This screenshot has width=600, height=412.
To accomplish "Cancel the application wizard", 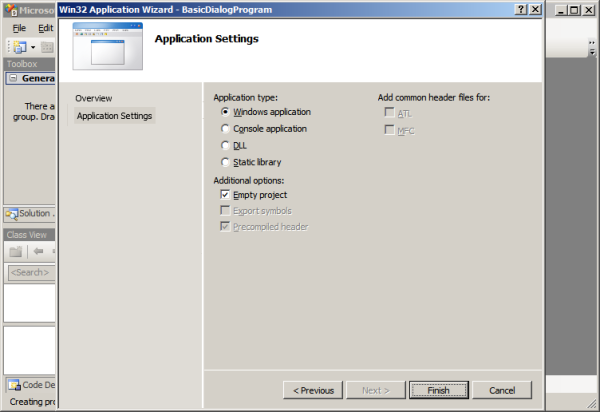I will (x=502, y=390).
